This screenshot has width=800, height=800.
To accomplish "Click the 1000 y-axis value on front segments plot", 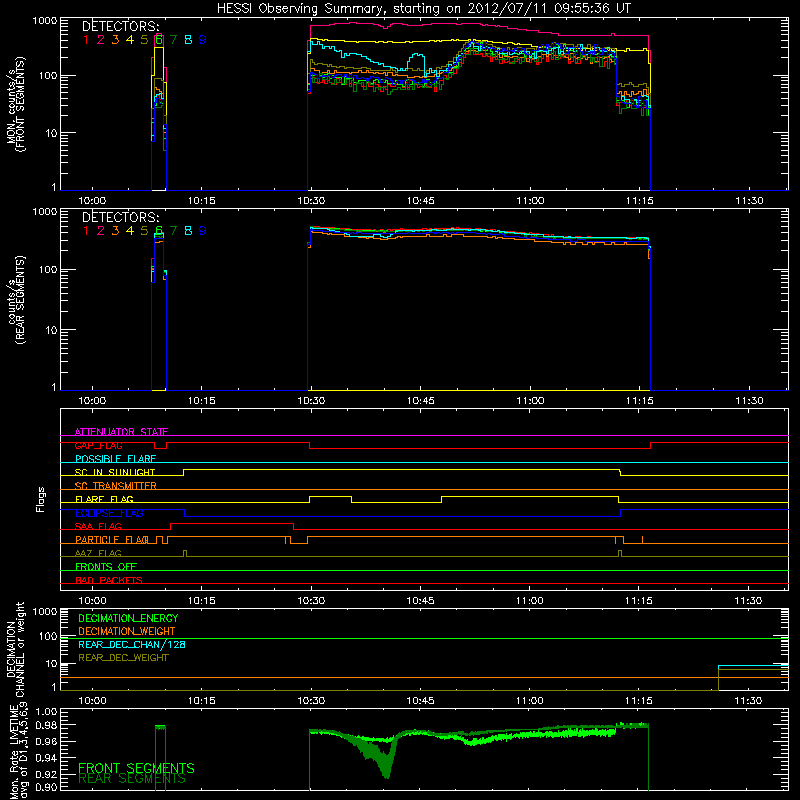I will [45, 21].
